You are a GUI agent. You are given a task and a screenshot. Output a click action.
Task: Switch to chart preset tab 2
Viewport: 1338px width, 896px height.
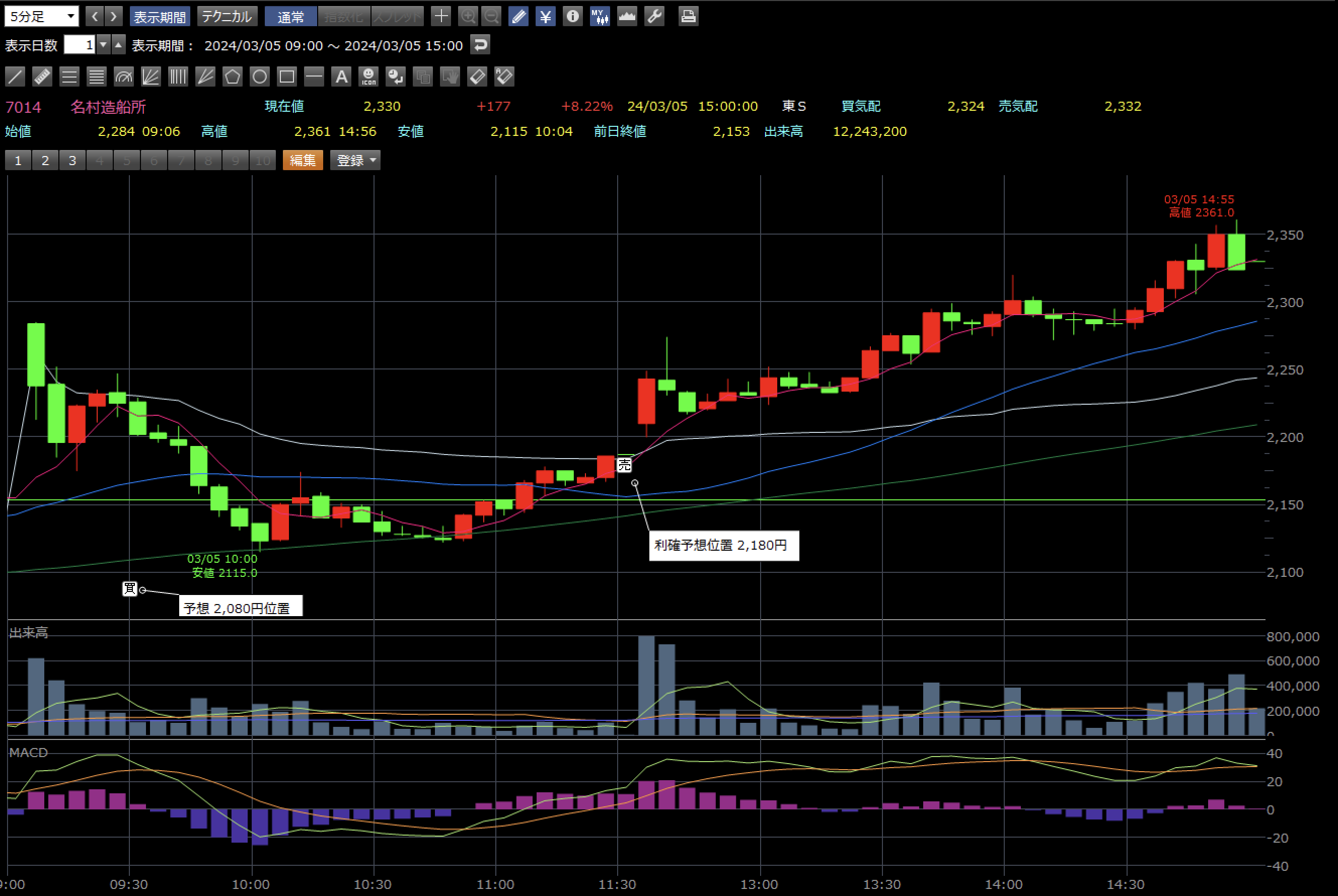(45, 161)
